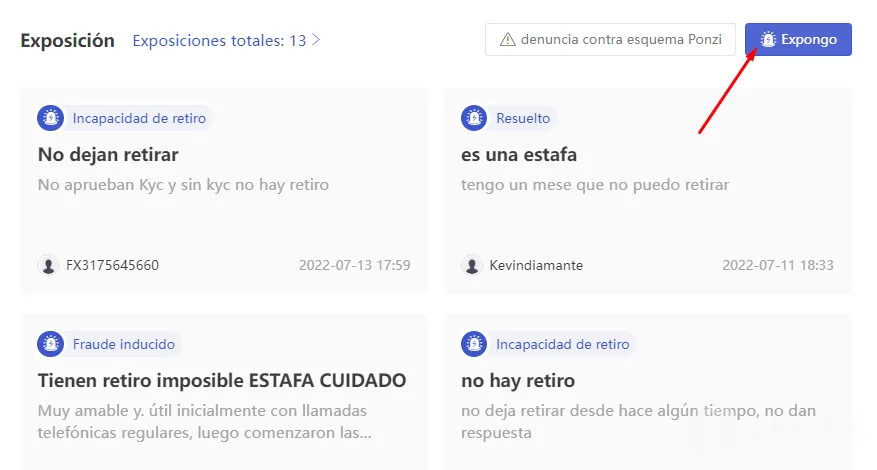Screen dimensions: 877x470
Task: Click alarm icon on no hay retiro card
Action: (x=474, y=344)
